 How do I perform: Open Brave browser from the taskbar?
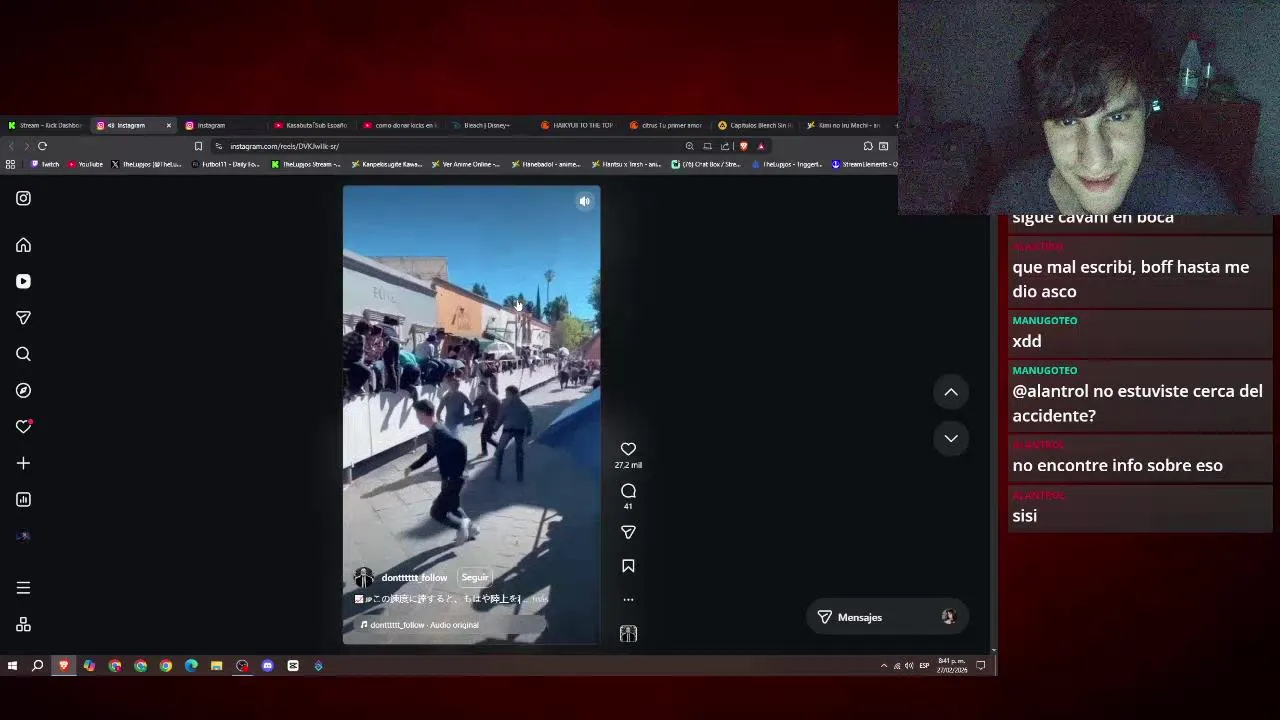click(x=64, y=666)
